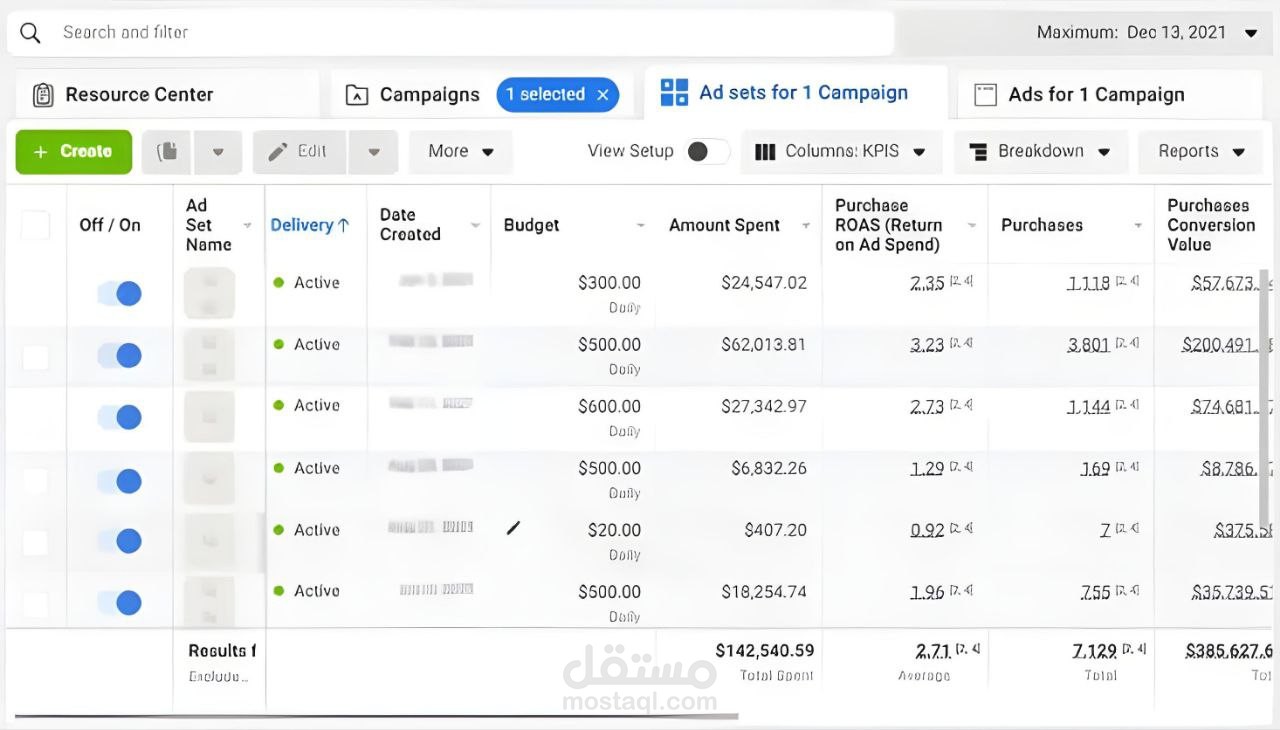The width and height of the screenshot is (1280, 730).
Task: Click the pencil icon beside $20.00 budget
Action: point(514,528)
